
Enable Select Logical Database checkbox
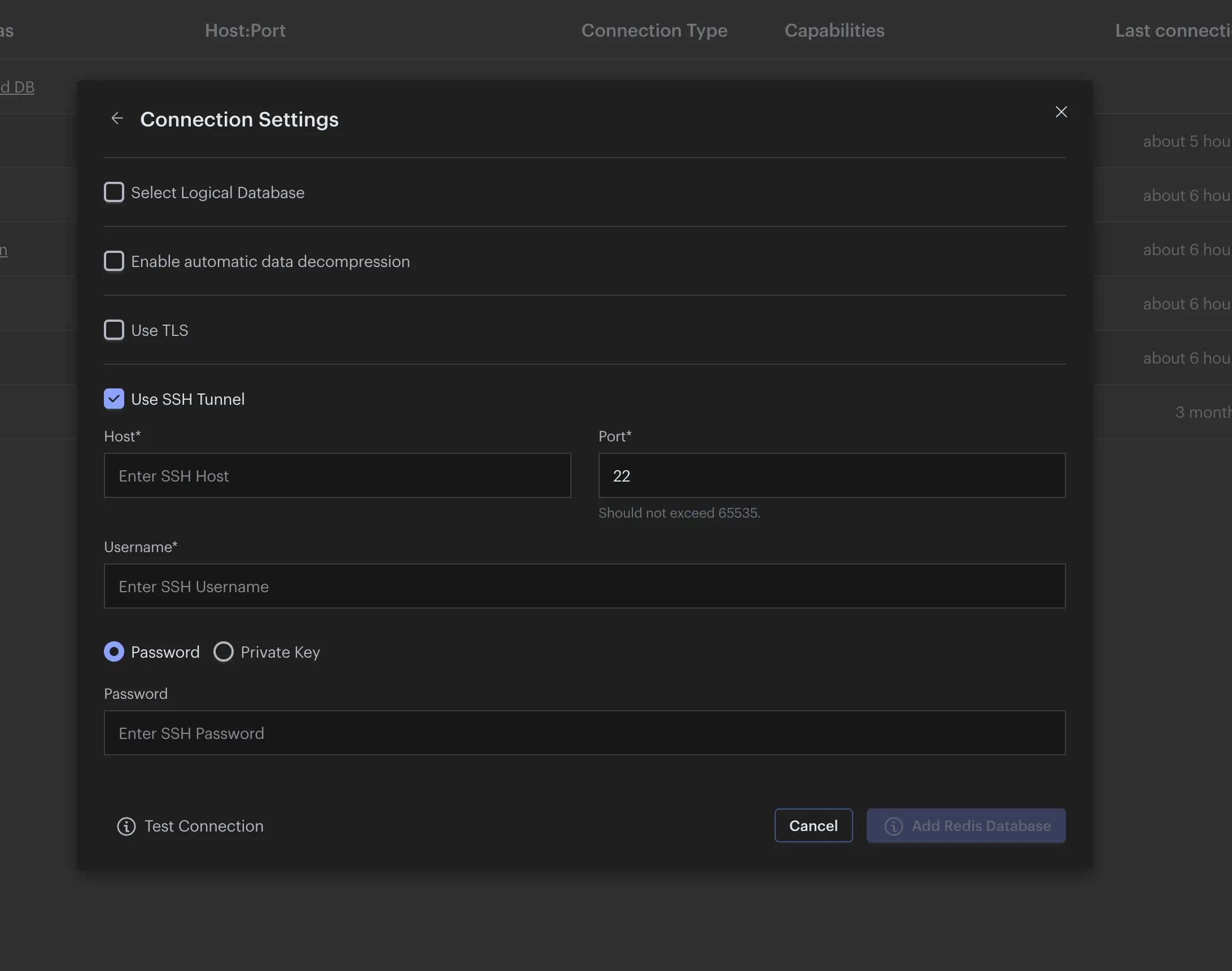[x=113, y=192]
